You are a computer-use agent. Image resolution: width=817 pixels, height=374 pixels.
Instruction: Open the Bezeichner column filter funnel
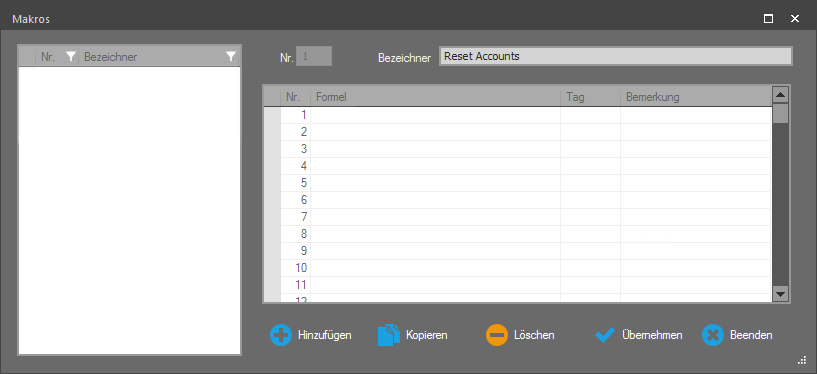pos(231,57)
